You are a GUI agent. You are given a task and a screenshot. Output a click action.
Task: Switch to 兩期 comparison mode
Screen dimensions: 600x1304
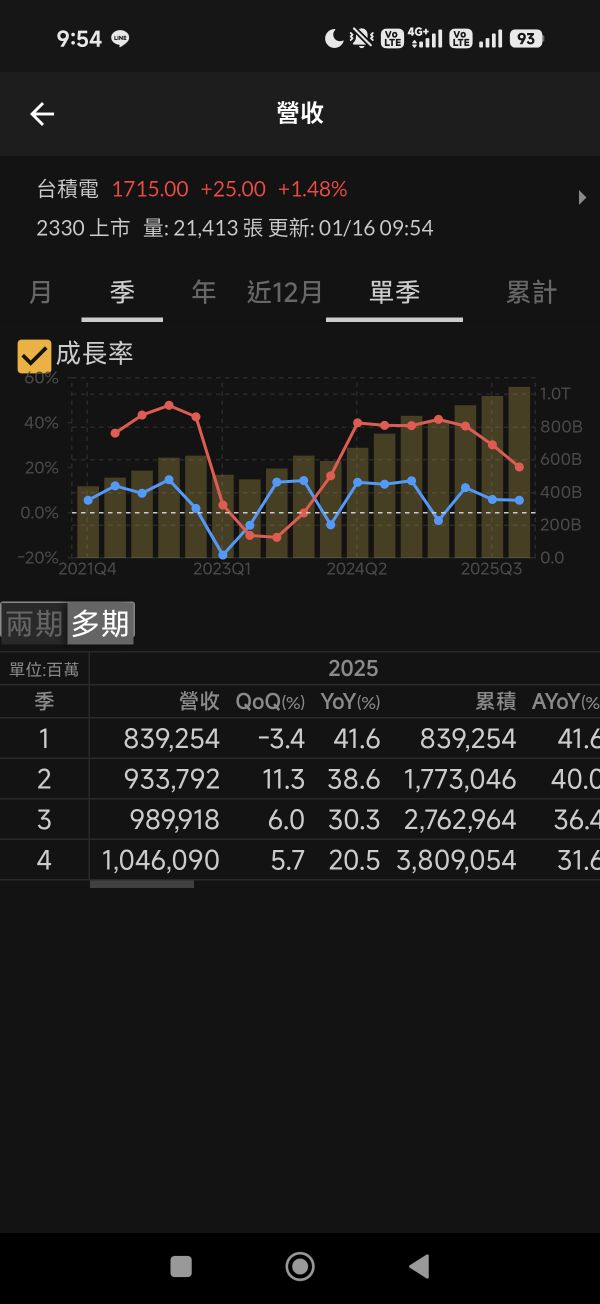(34, 623)
